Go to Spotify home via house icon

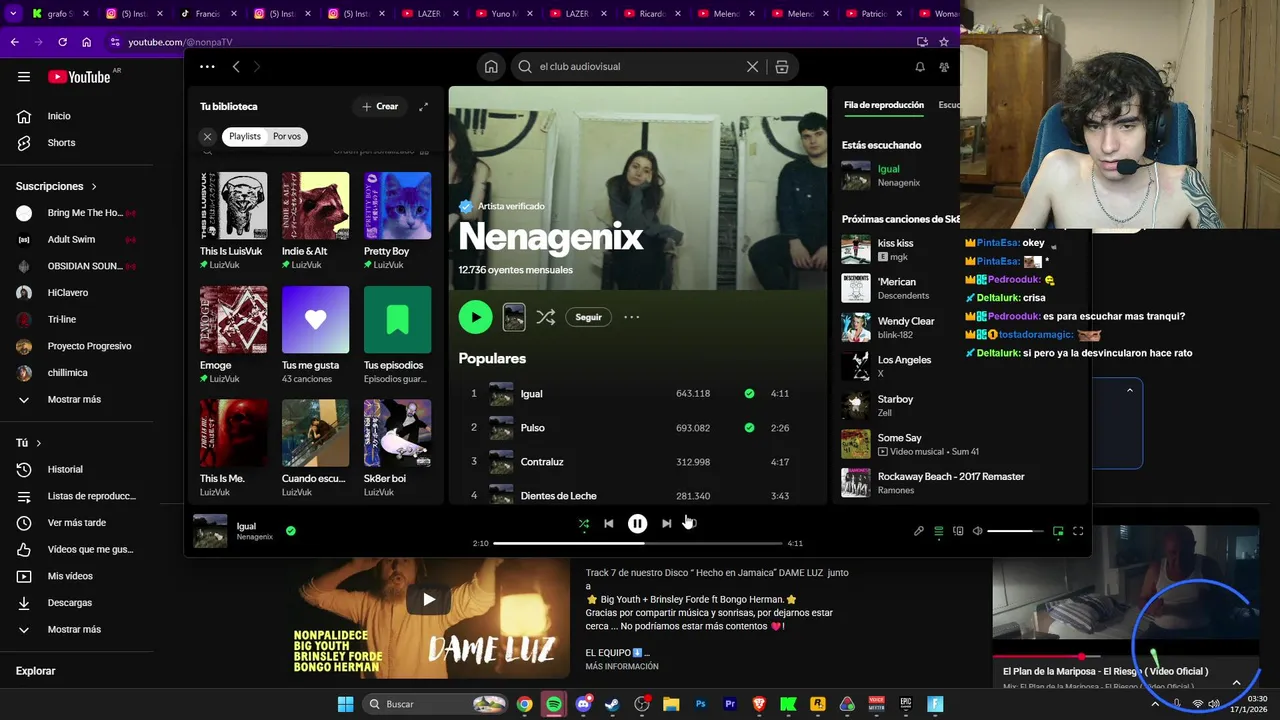coord(491,67)
